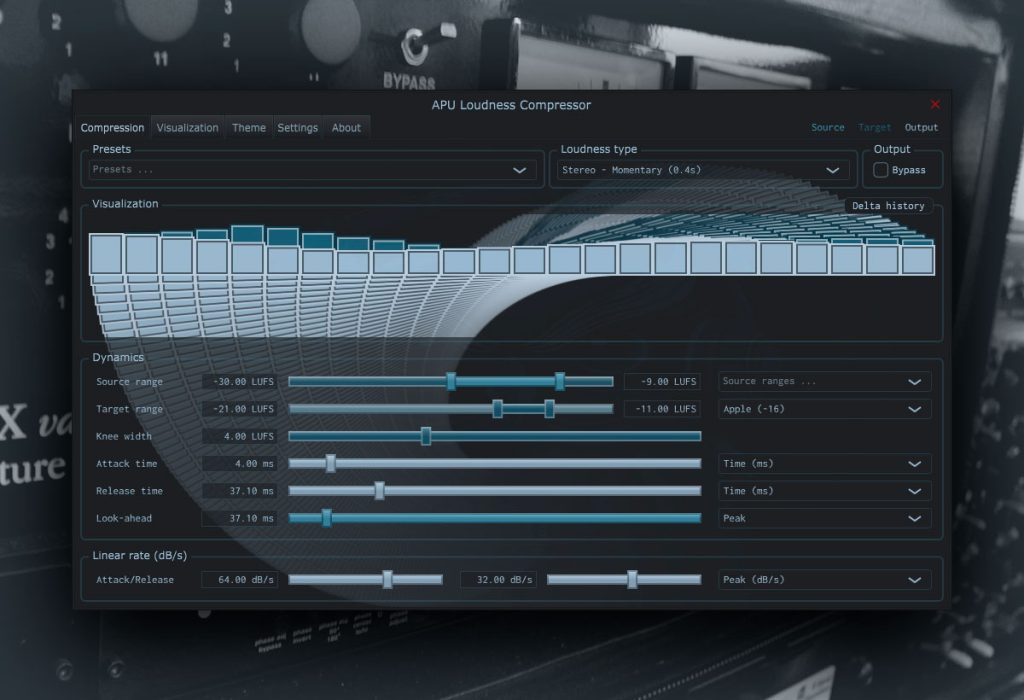Toggle the Output legend label

coord(921,127)
